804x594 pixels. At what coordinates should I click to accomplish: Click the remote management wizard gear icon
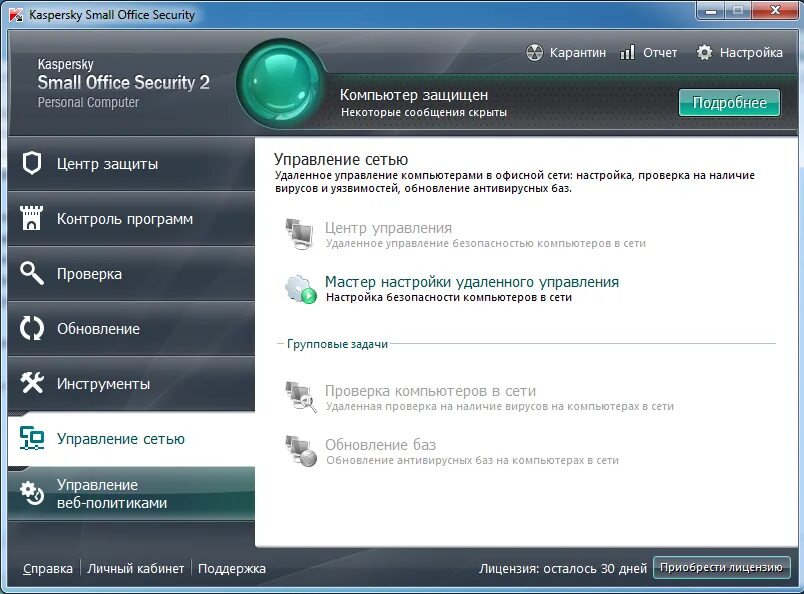click(301, 289)
